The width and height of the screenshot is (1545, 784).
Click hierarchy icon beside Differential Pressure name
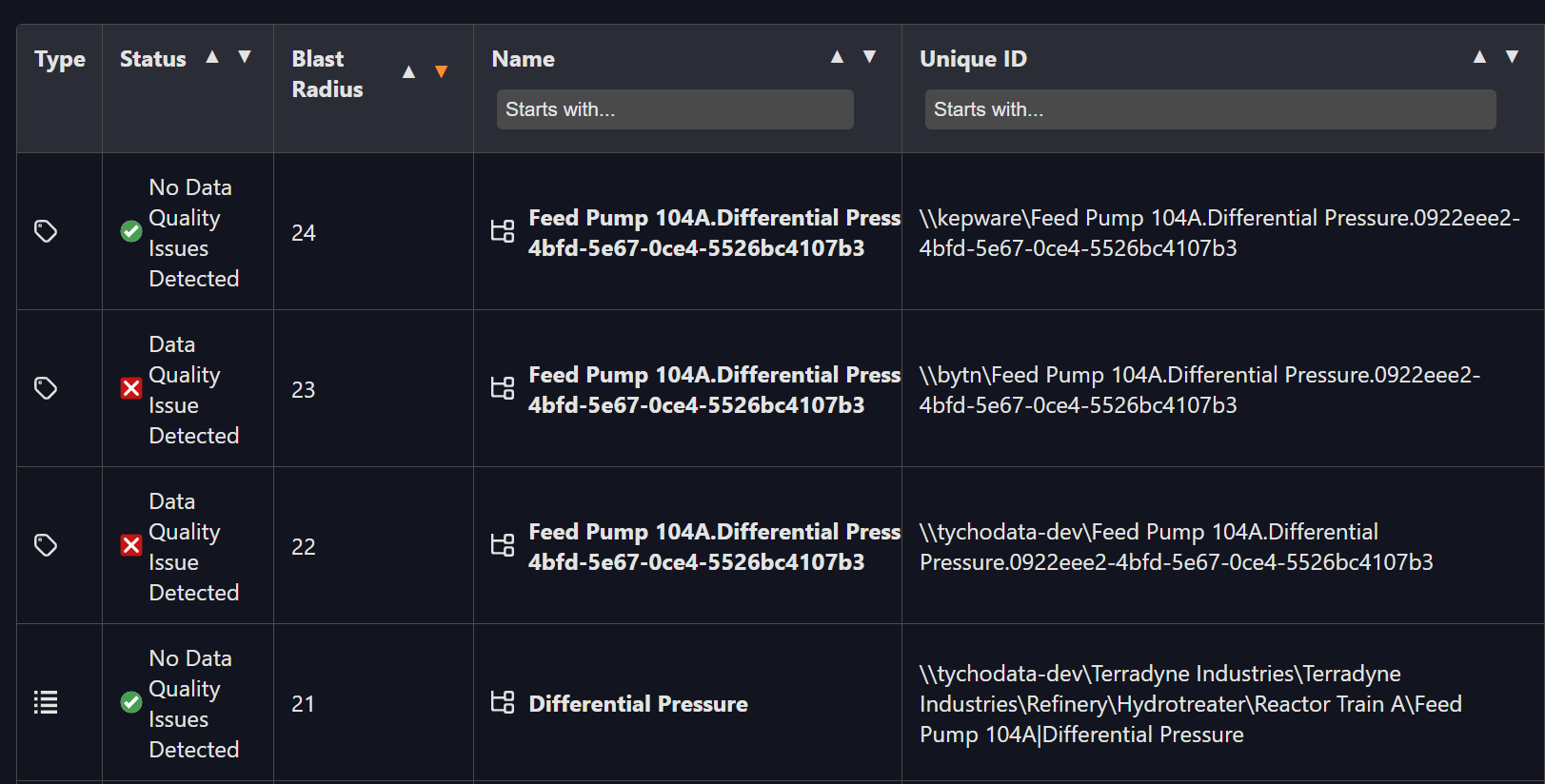pos(503,702)
